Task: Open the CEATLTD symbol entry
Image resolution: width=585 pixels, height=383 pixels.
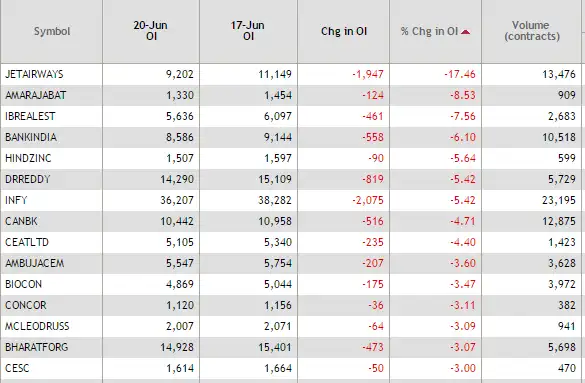Action: tap(27, 242)
